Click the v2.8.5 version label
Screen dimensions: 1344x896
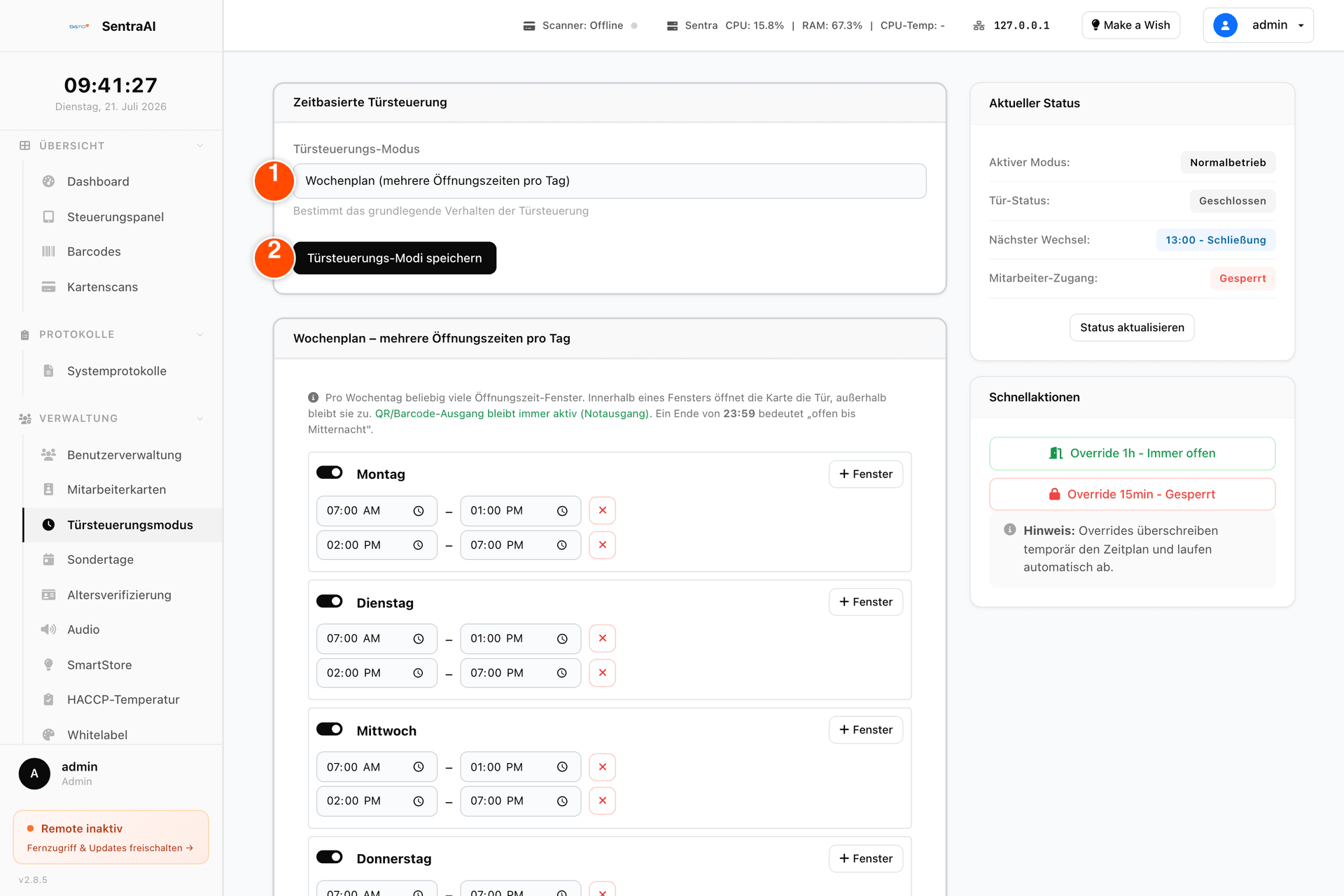[33, 880]
